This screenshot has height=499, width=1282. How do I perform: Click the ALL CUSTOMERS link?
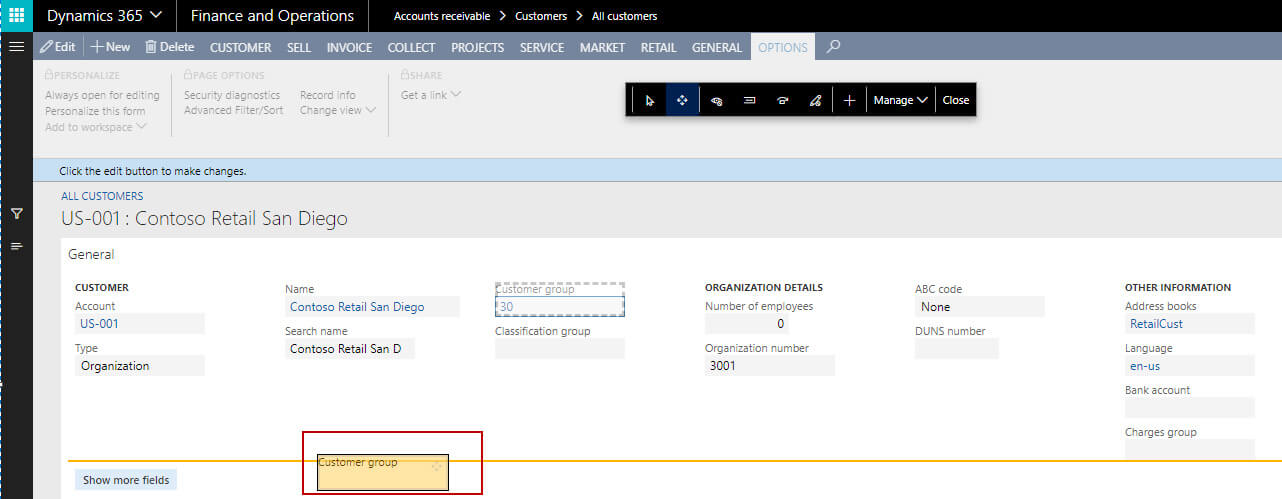pyautogui.click(x=102, y=196)
